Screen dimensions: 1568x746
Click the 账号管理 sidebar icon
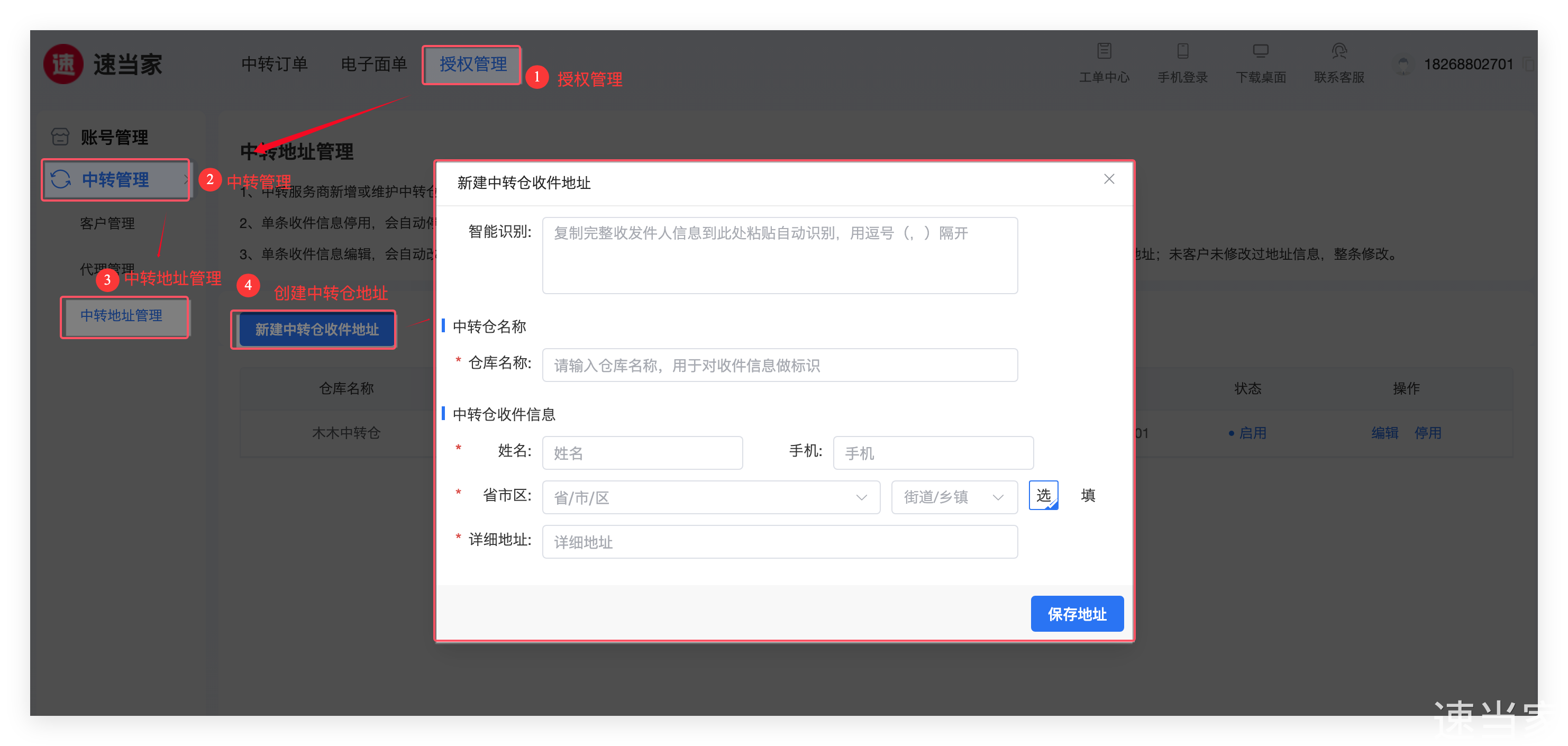tap(60, 137)
